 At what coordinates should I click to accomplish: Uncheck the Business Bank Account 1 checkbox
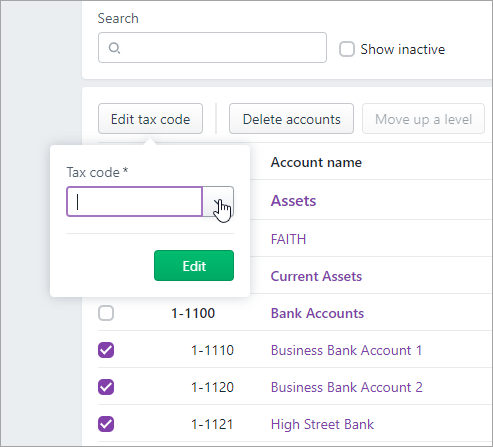pos(106,350)
